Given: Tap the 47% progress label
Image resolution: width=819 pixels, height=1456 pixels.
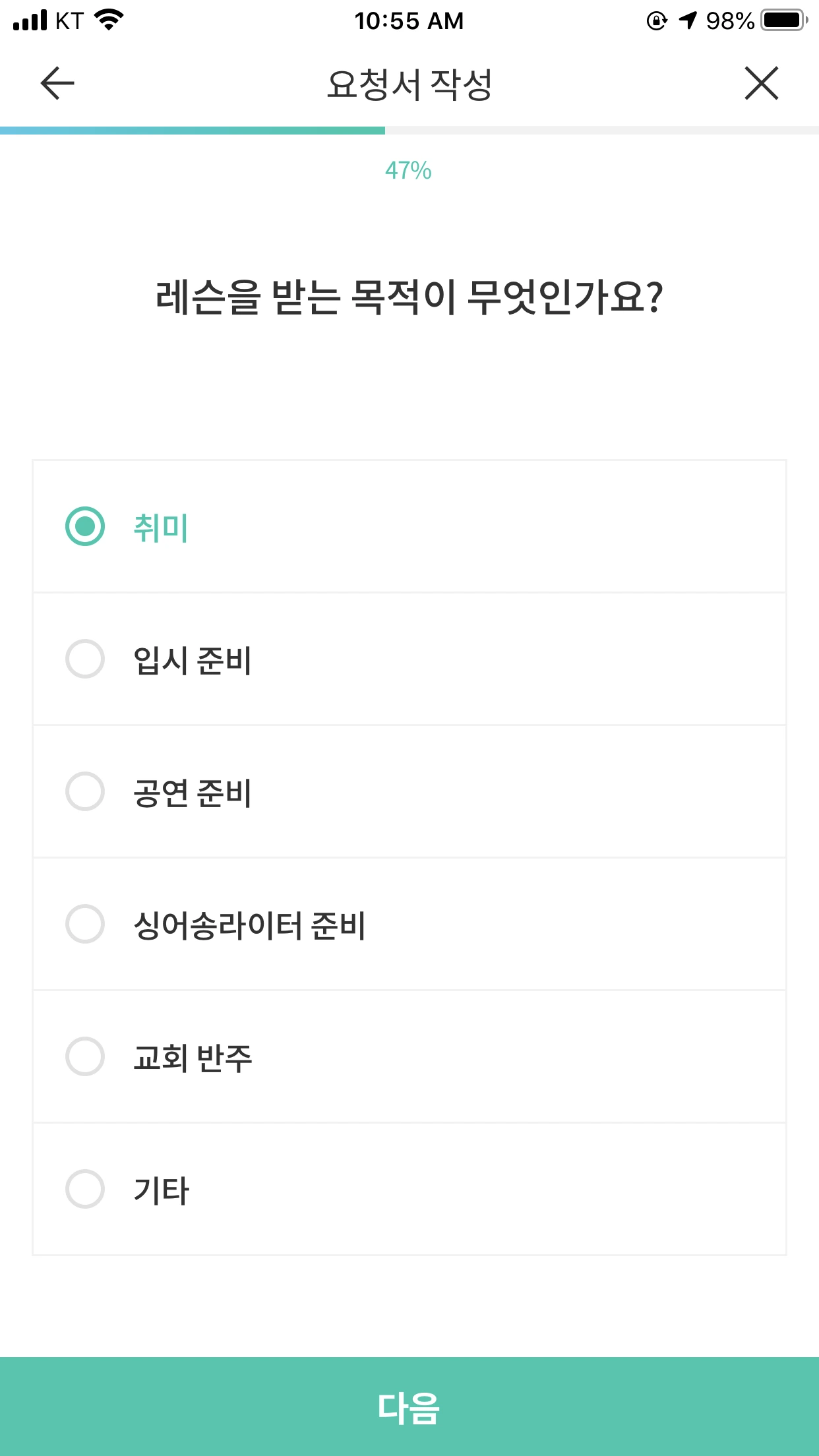Looking at the screenshot, I should tap(408, 171).
